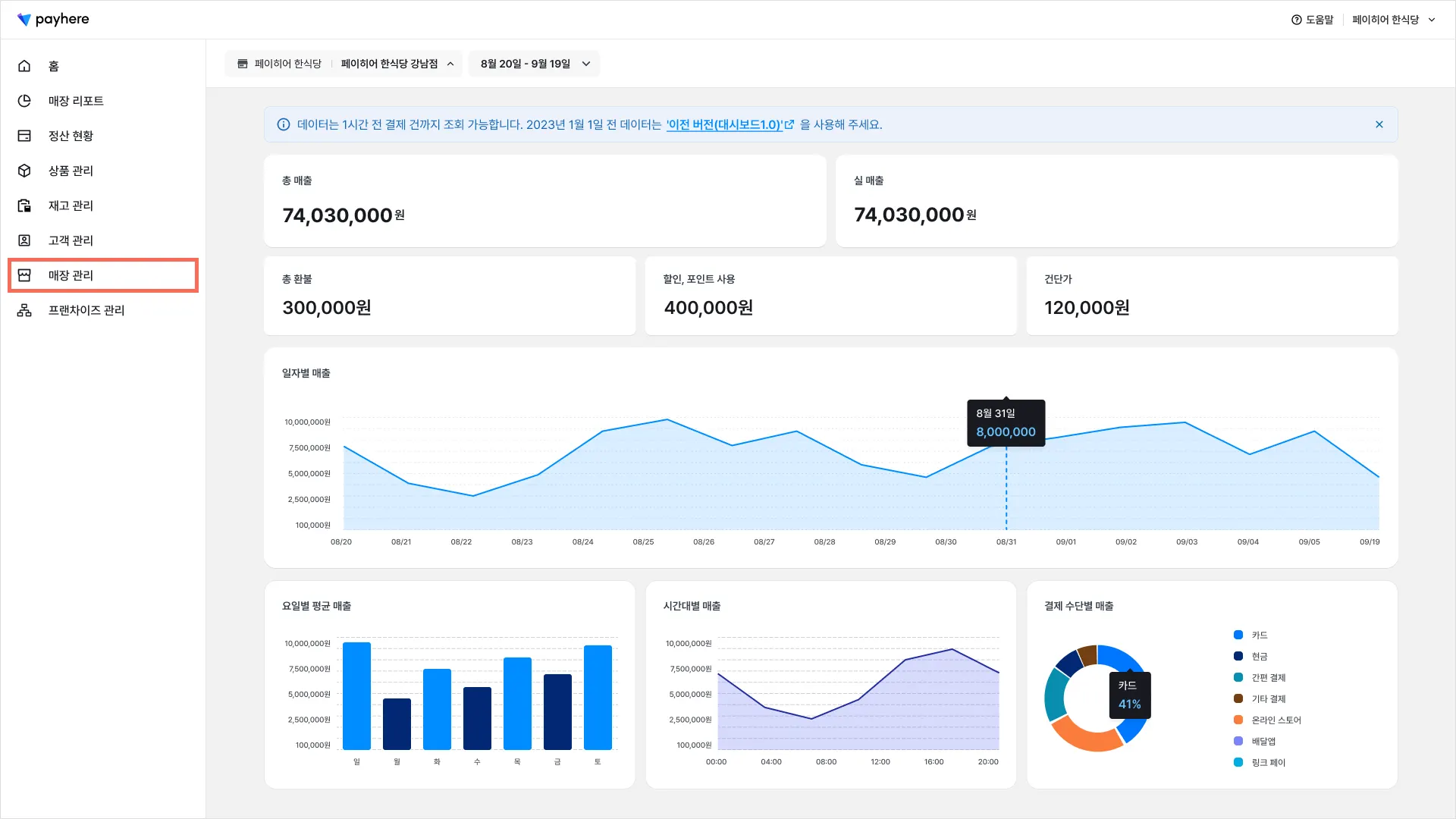Toggle the 온라인 스토어 legend item
The height and width of the screenshot is (819, 1456).
(1276, 720)
